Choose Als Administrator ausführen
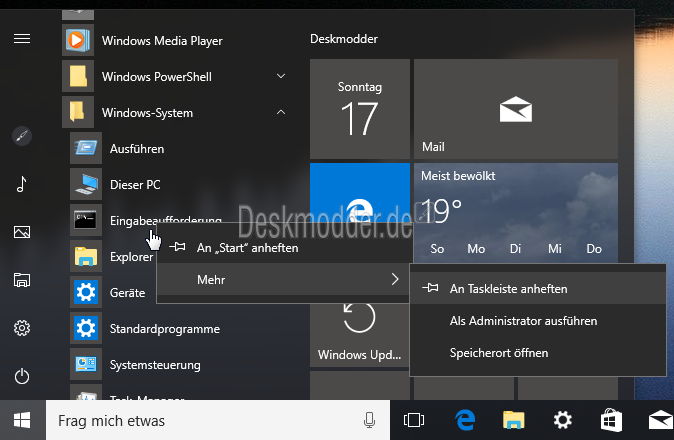 pos(538,321)
